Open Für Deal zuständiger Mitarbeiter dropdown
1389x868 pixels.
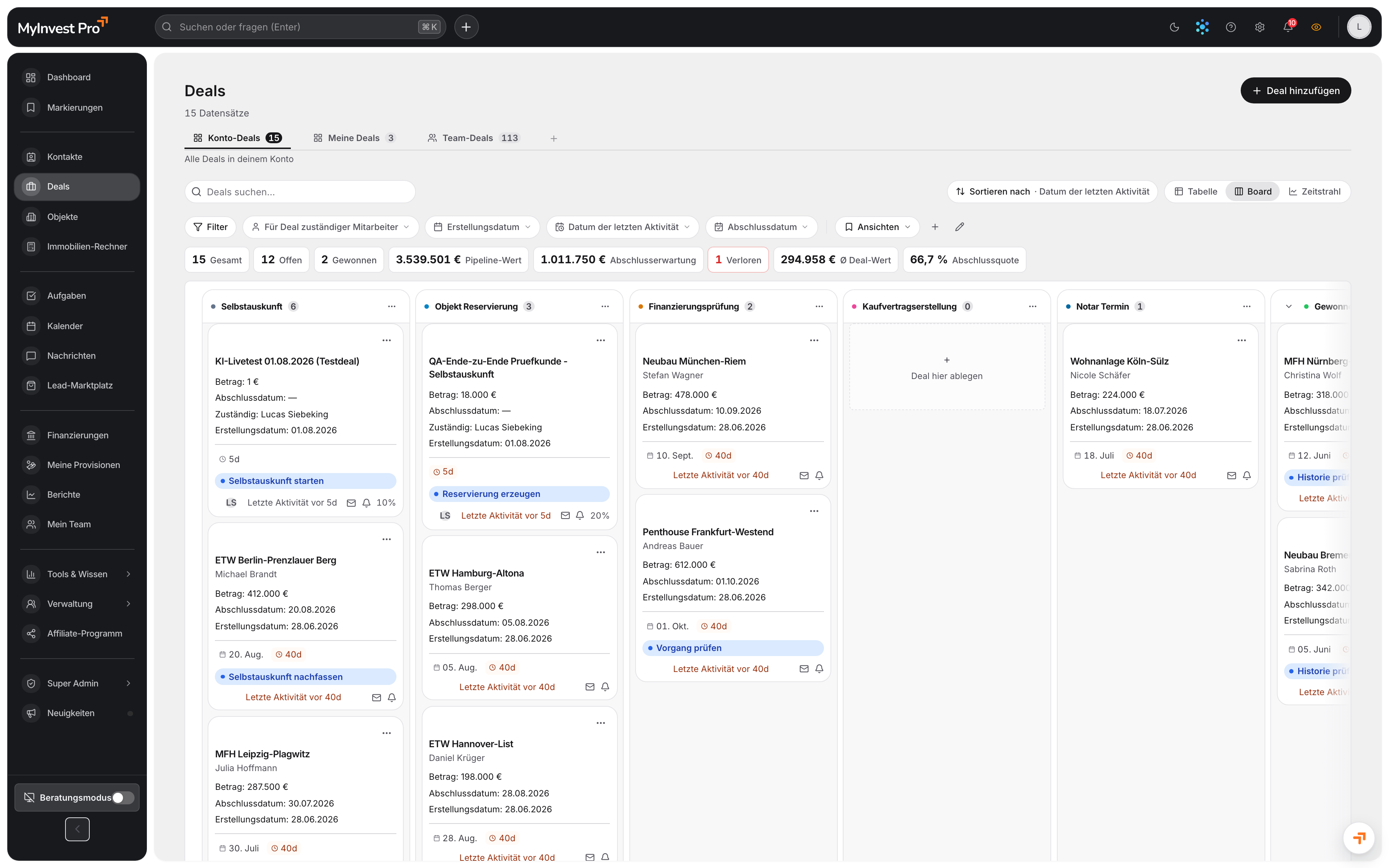click(331, 227)
